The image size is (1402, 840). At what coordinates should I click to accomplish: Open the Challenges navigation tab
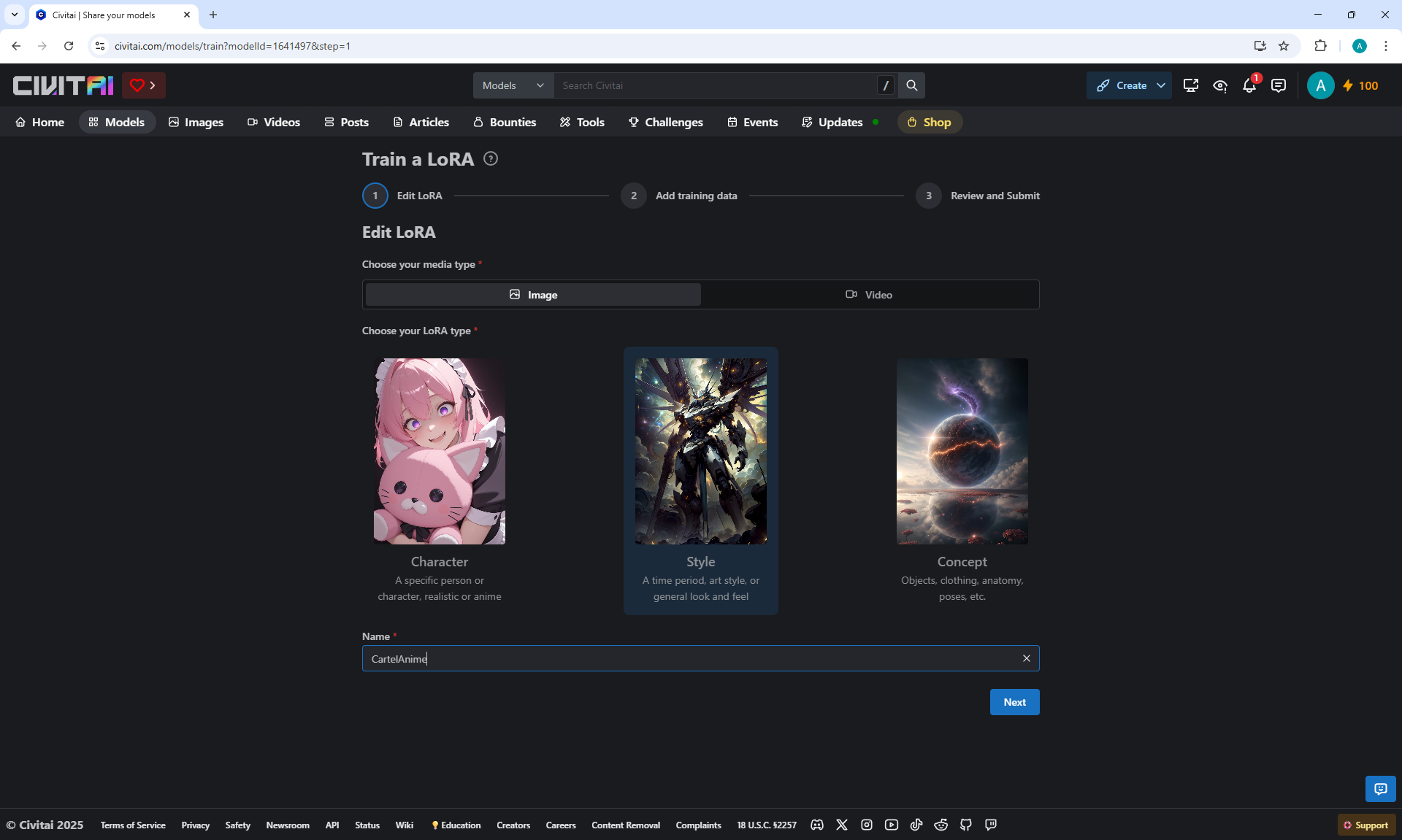[x=665, y=122]
